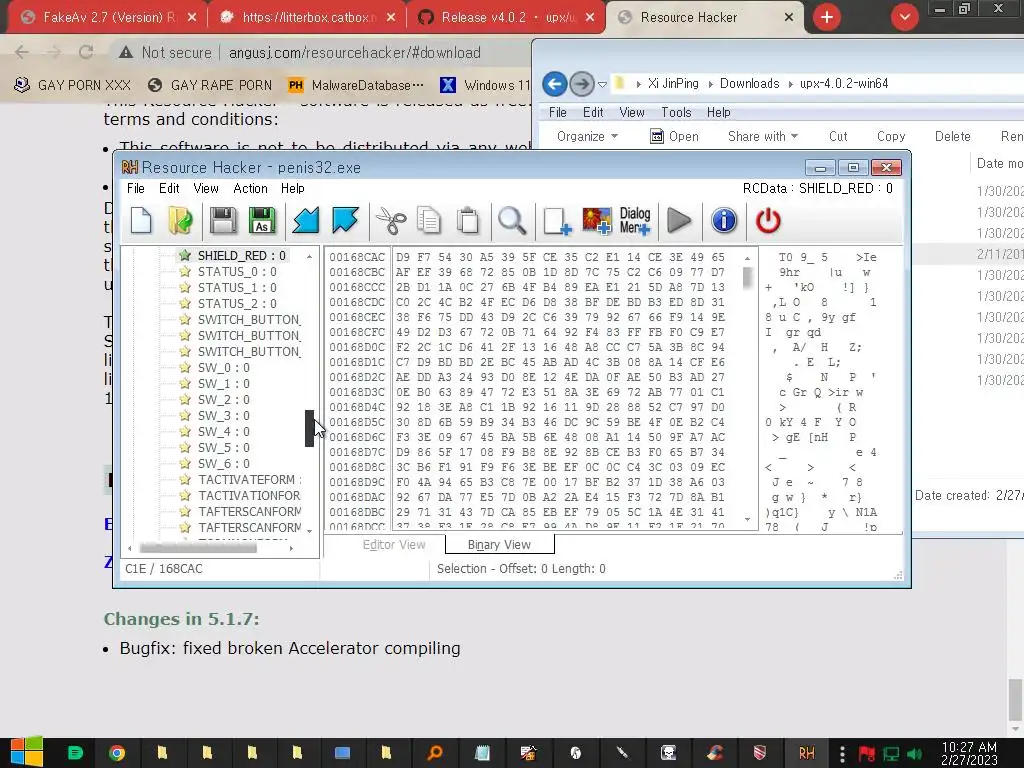Screen dimensions: 1024x768
Task: Switch to litterbox.catbox browser tab
Action: (x=307, y=18)
